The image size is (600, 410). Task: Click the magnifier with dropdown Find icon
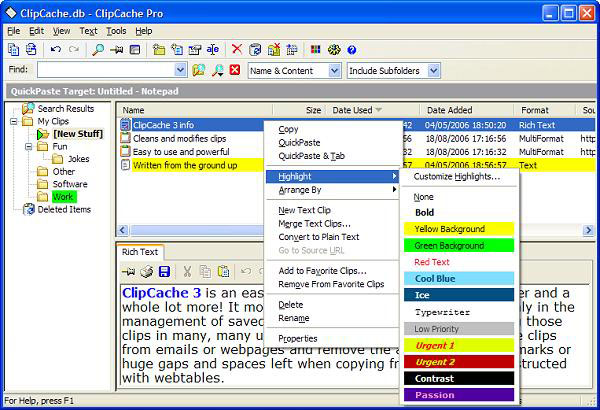click(x=218, y=70)
